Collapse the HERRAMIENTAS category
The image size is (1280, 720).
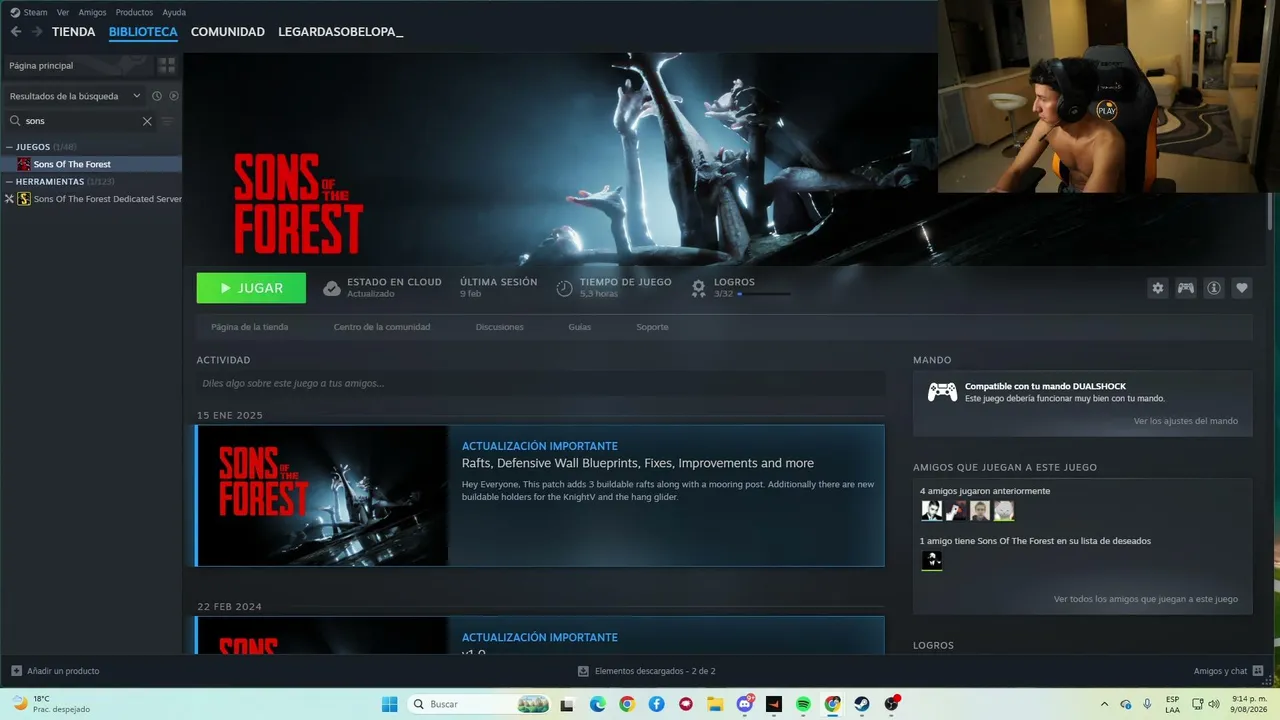[x=10, y=182]
